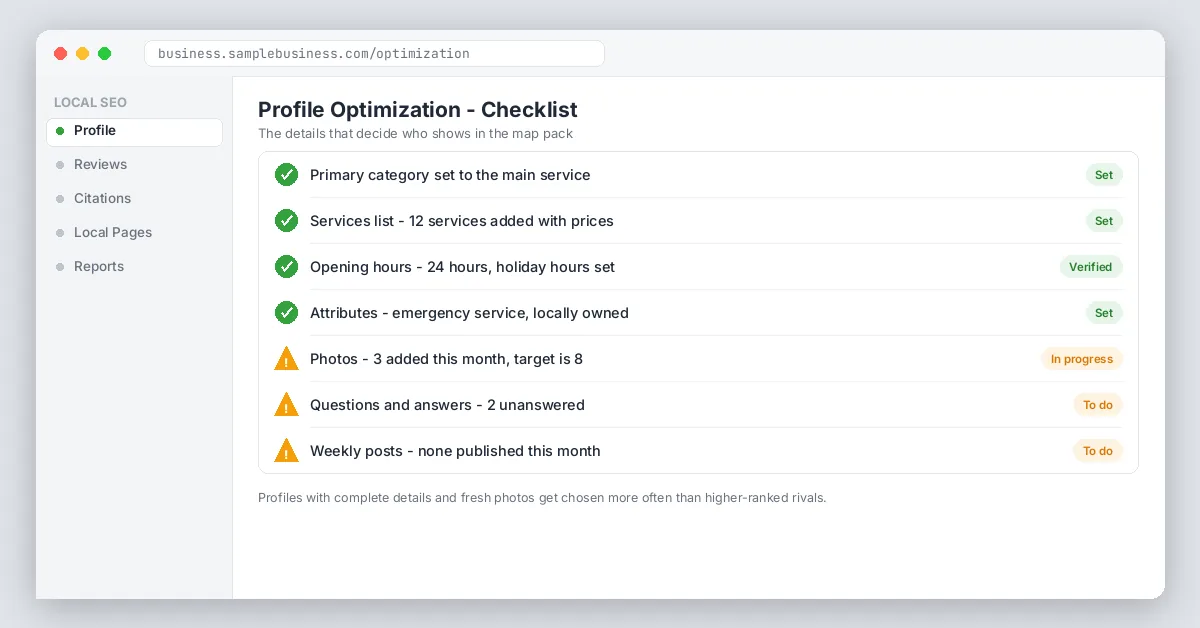Click the footer note about higher-ranked rivals
Image resolution: width=1200 pixels, height=628 pixels.
[x=542, y=498]
